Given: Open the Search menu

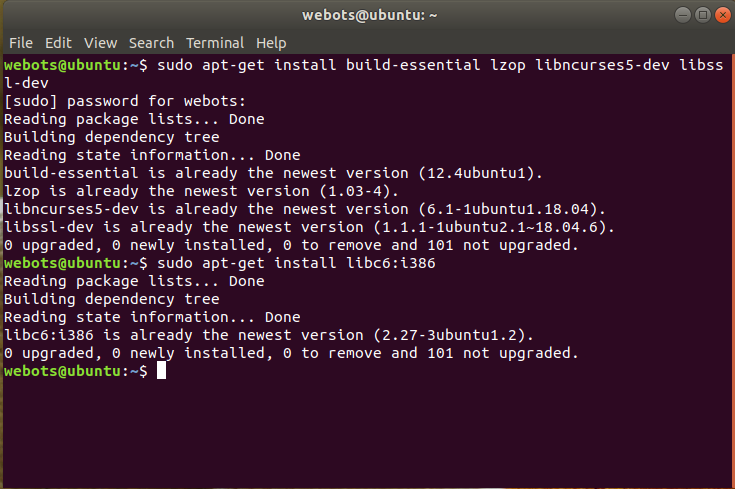Looking at the screenshot, I should coord(151,43).
